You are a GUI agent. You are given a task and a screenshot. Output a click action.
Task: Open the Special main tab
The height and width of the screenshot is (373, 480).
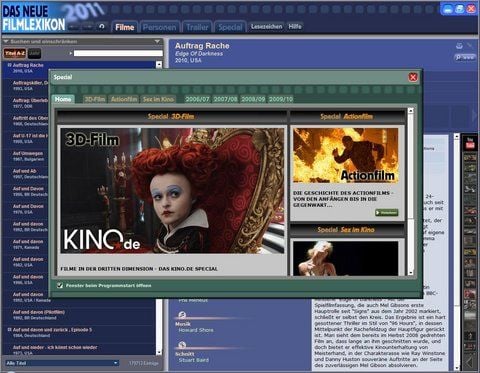click(x=230, y=27)
